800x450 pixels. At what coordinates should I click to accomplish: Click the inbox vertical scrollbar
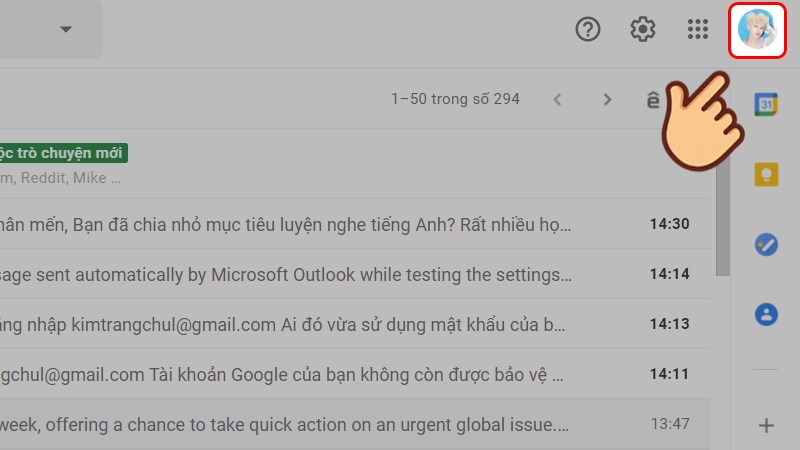(722, 220)
